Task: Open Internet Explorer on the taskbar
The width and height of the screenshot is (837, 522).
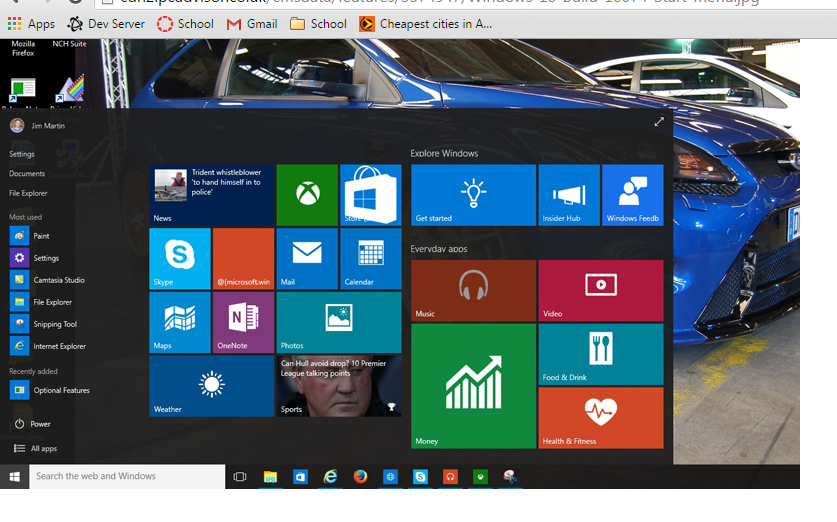Action: pos(330,477)
